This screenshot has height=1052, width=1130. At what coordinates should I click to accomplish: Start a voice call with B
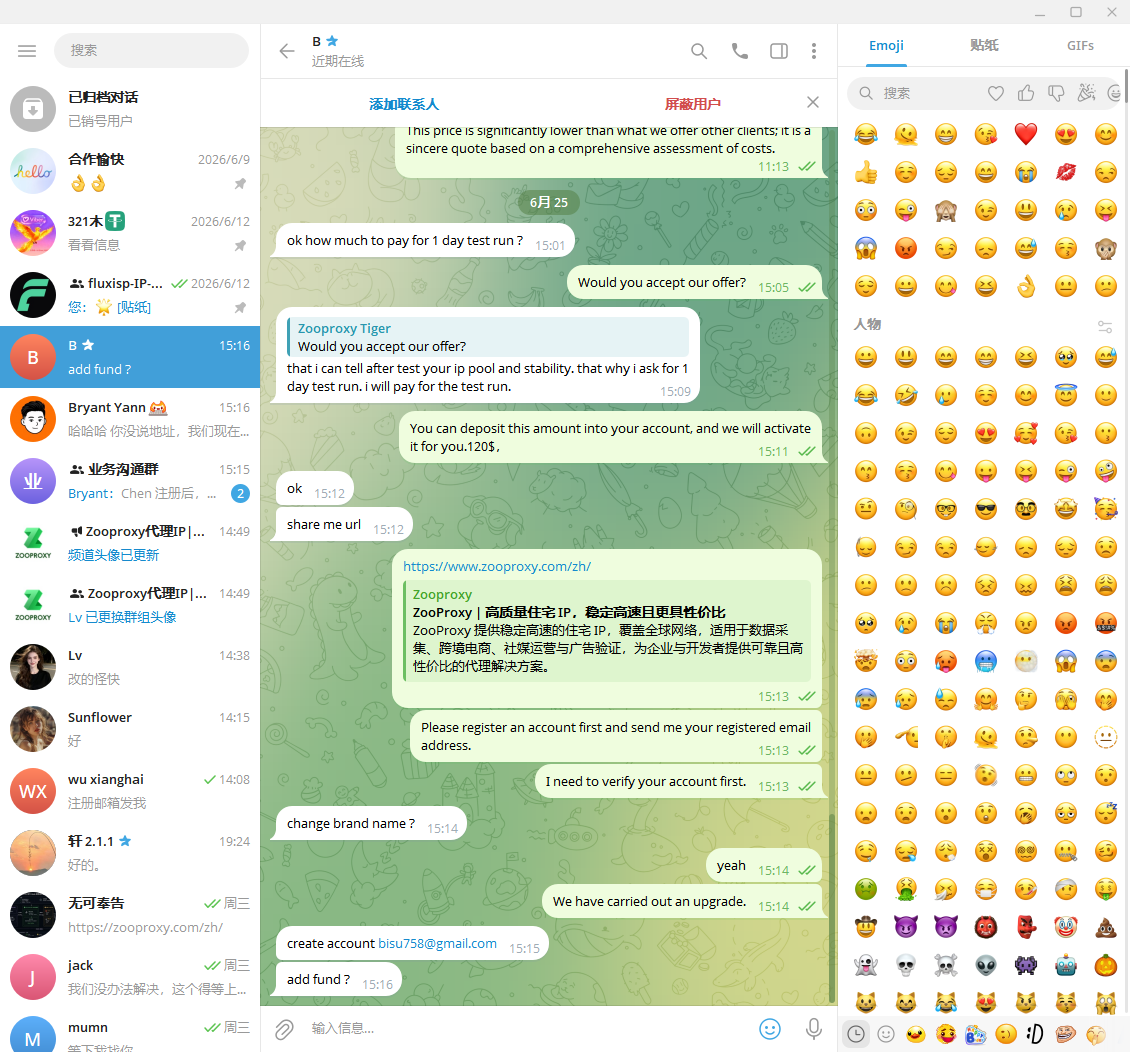tap(739, 50)
